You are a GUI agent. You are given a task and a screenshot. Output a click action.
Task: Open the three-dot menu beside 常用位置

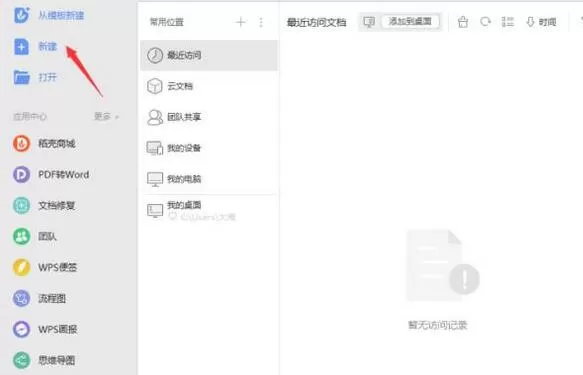pos(261,22)
